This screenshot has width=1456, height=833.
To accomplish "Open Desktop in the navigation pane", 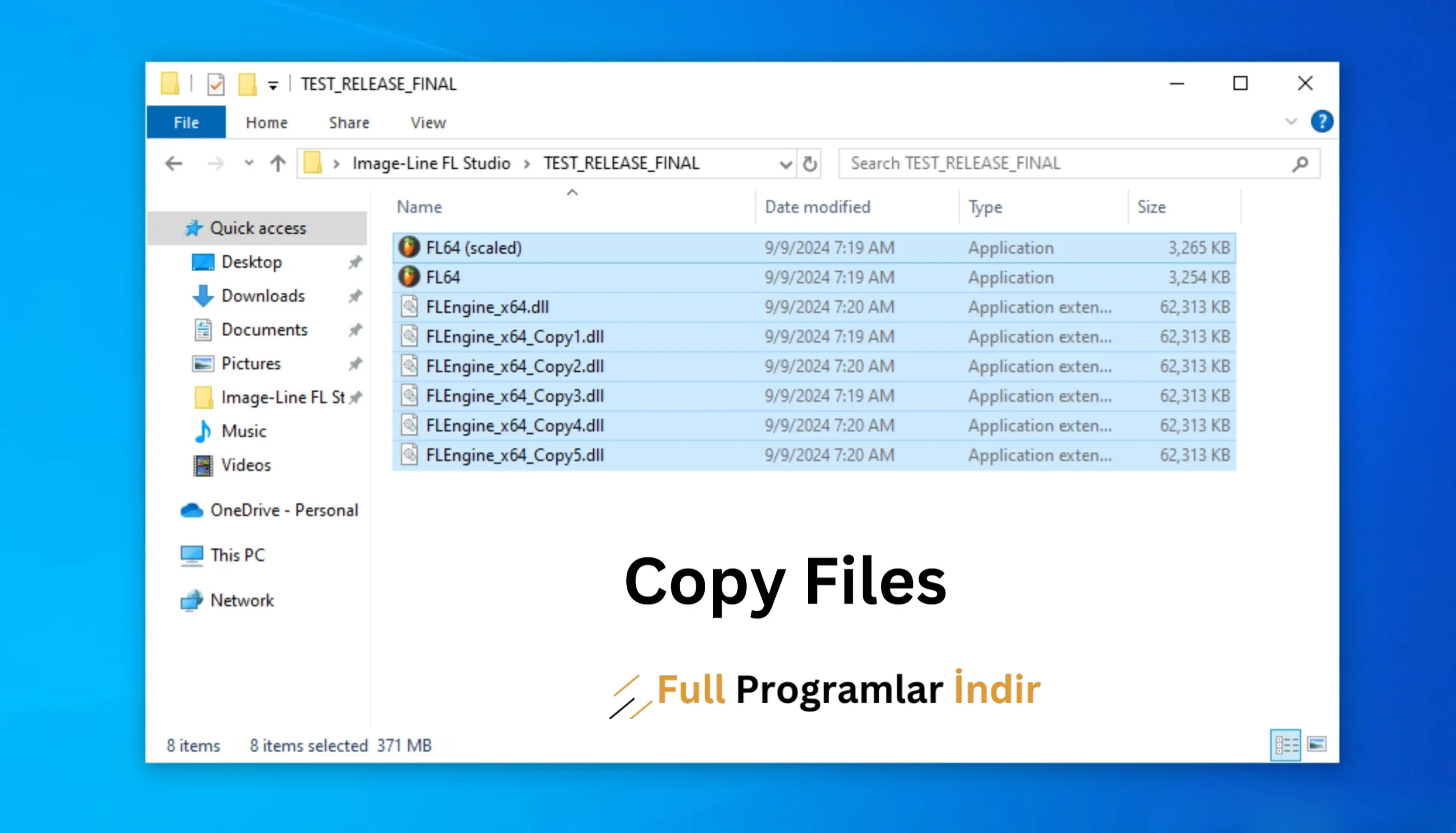I will pyautogui.click(x=251, y=262).
